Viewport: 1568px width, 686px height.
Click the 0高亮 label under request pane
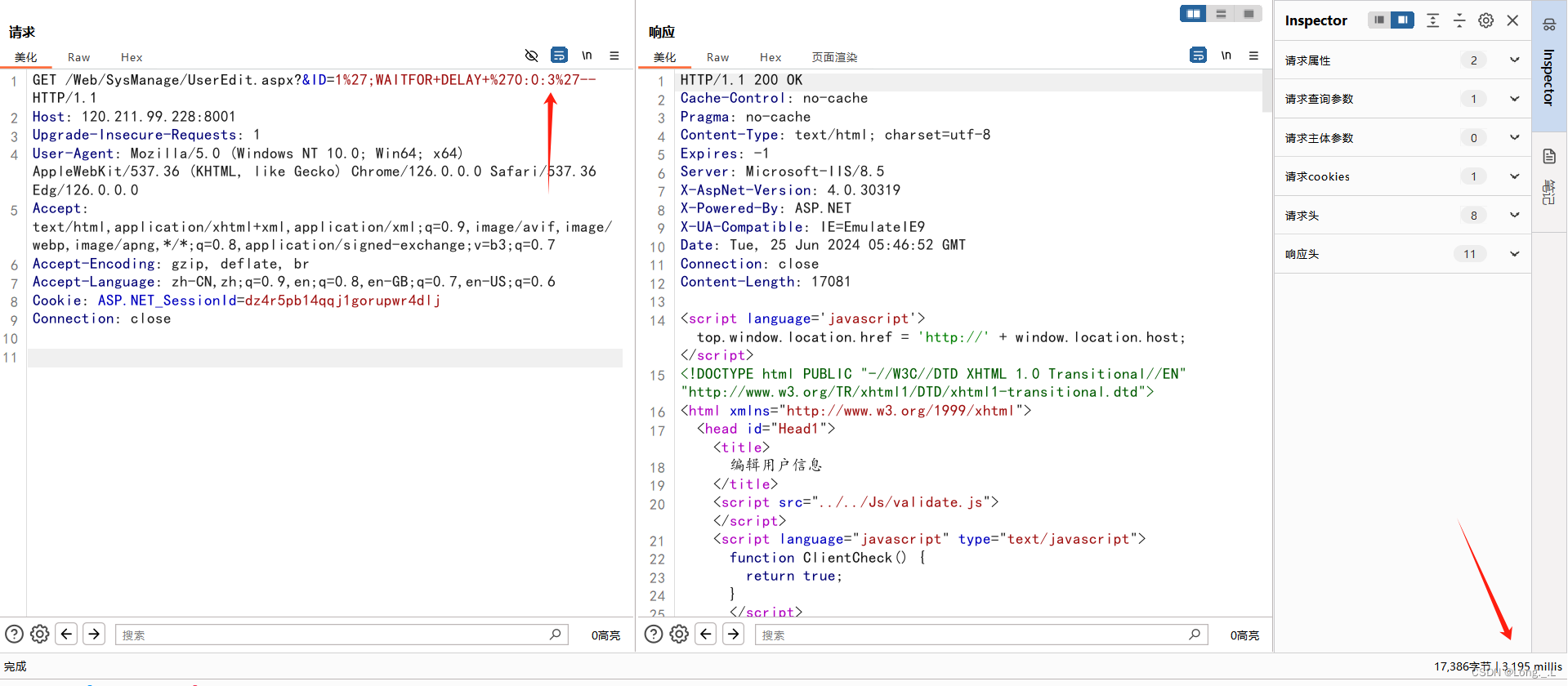pyautogui.click(x=605, y=635)
